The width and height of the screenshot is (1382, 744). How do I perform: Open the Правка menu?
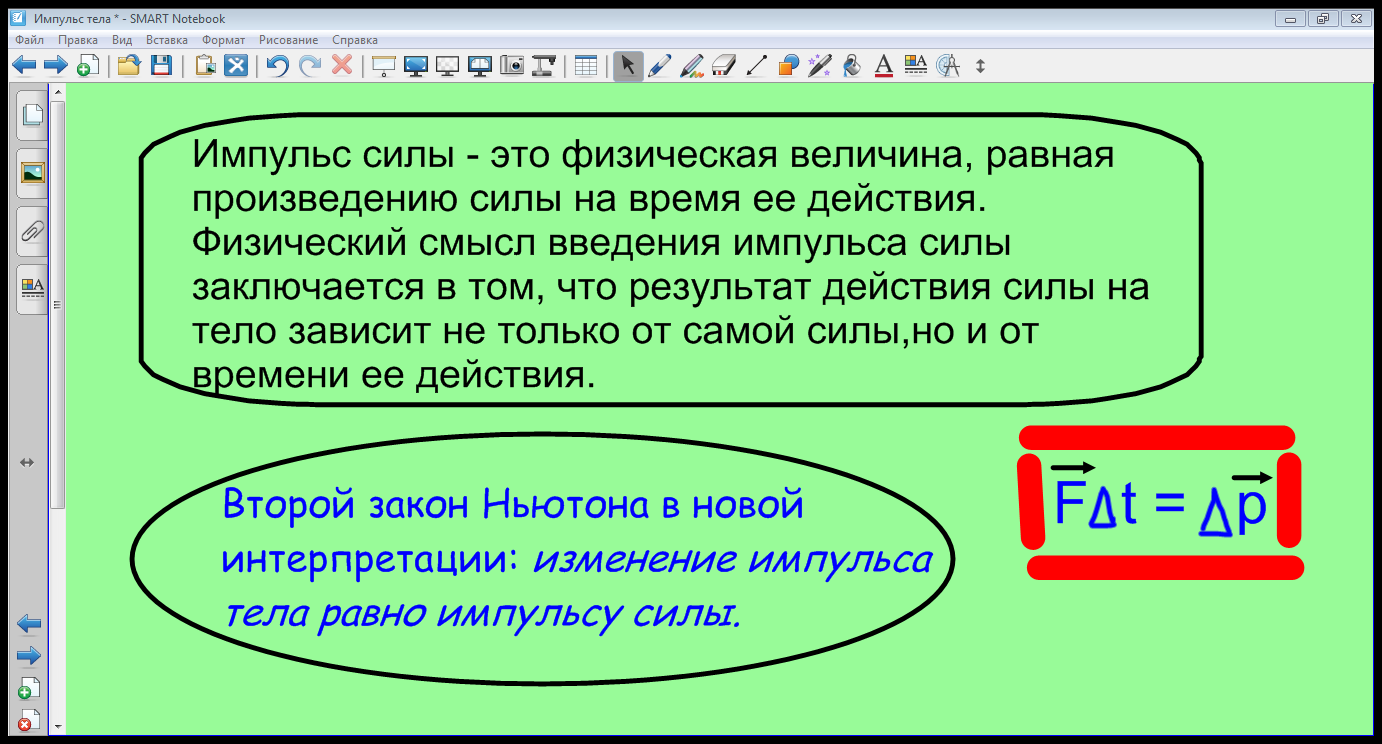(x=78, y=40)
